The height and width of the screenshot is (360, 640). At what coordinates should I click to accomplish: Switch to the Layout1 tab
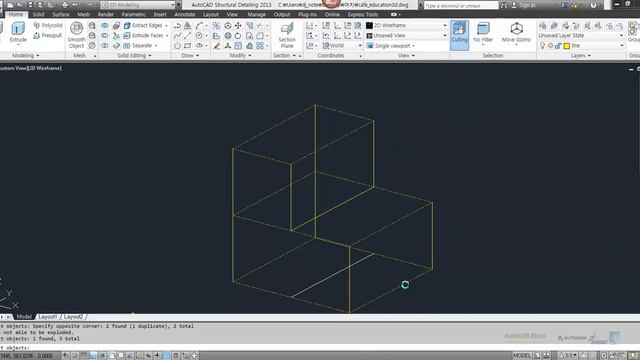(x=48, y=317)
